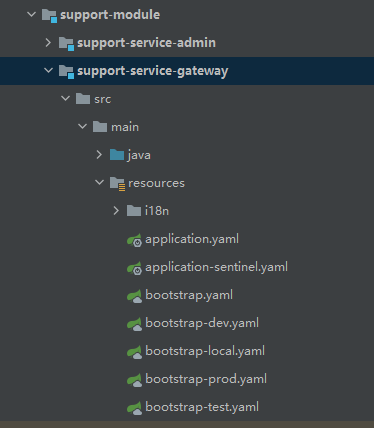This screenshot has height=428, width=374.
Task: Click the support-module folder icon
Action: pyautogui.click(x=49, y=15)
